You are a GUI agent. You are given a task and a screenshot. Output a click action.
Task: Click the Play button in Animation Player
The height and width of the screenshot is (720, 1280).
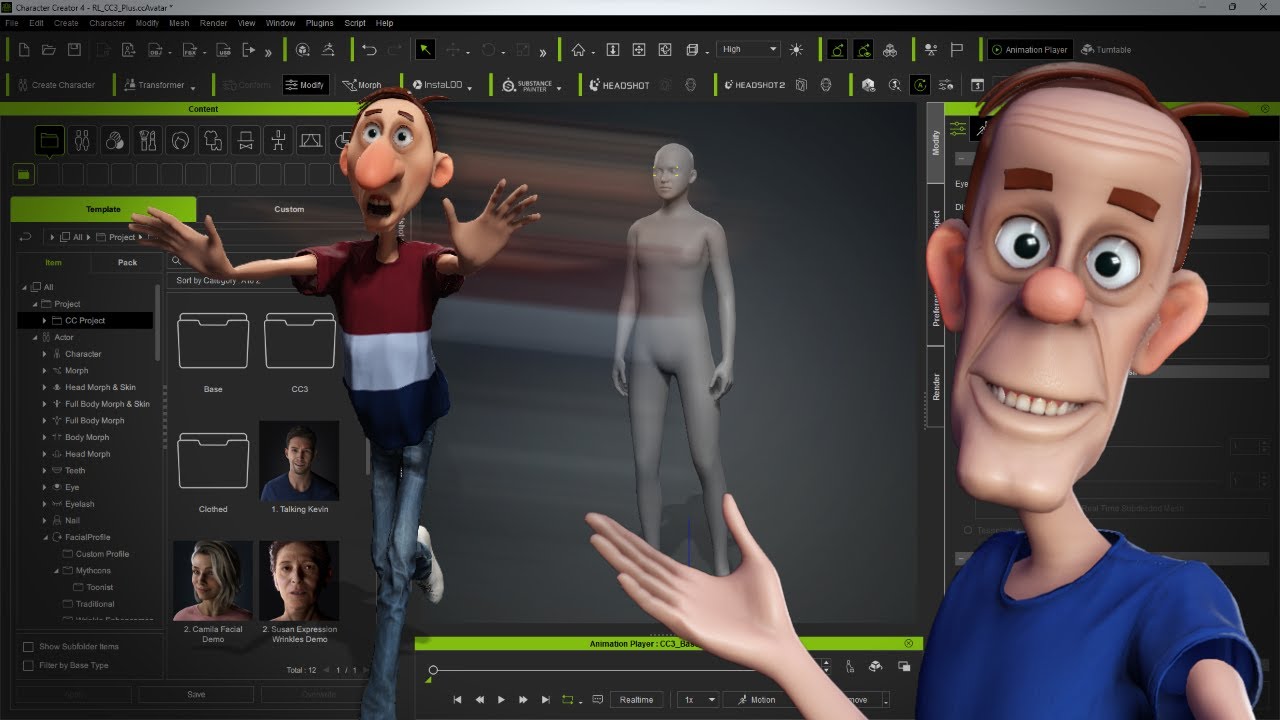click(501, 700)
